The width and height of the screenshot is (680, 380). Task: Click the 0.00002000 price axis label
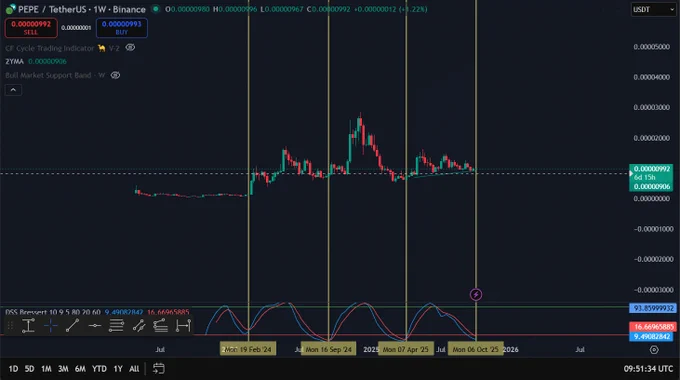tap(651, 138)
